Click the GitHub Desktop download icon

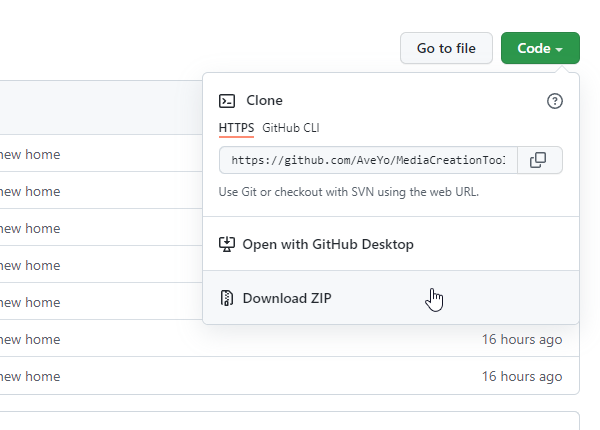[x=227, y=244]
